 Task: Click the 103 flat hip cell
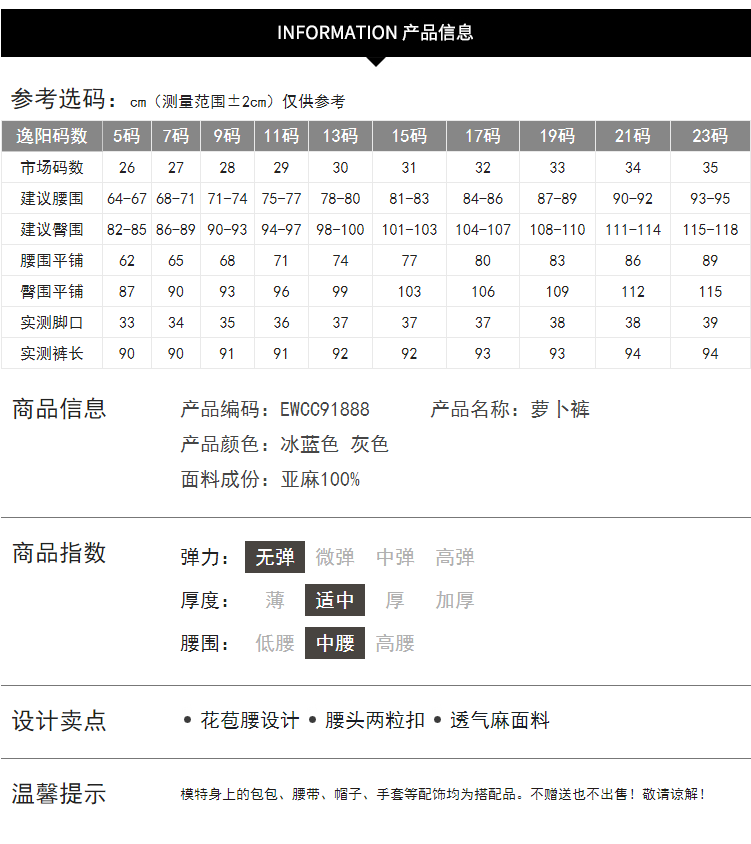tap(409, 291)
